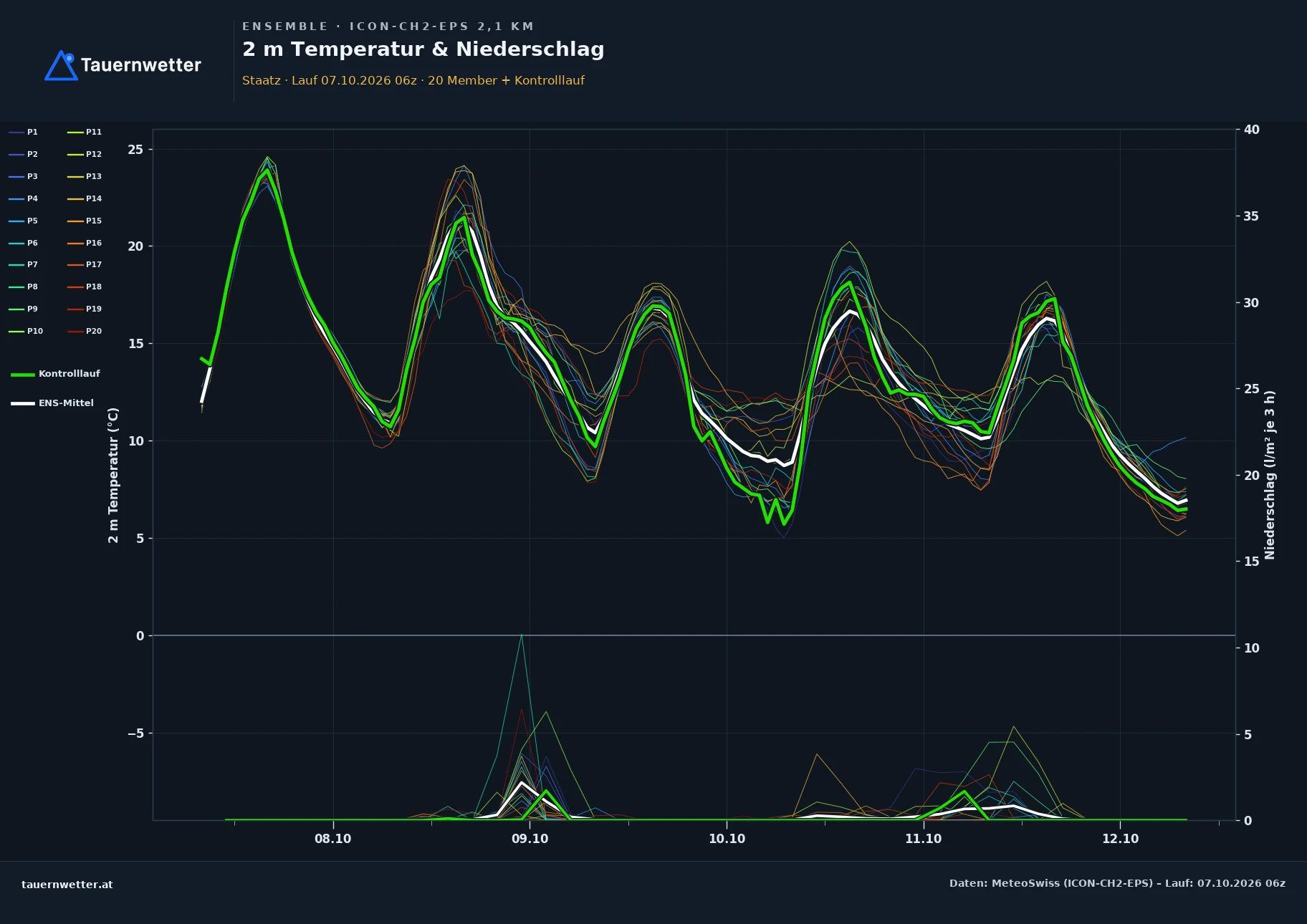Click the 09.10 date axis label
The width and height of the screenshot is (1307, 924).
(530, 839)
